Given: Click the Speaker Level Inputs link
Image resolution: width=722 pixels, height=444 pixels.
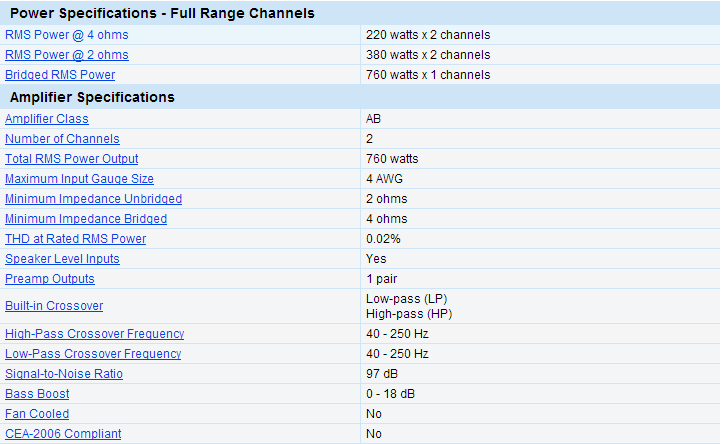Looking at the screenshot, I should coord(62,259).
